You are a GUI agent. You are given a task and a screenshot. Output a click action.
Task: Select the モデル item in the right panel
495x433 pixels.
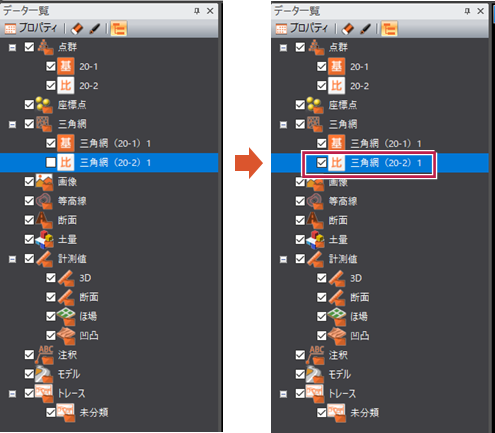[x=340, y=374]
